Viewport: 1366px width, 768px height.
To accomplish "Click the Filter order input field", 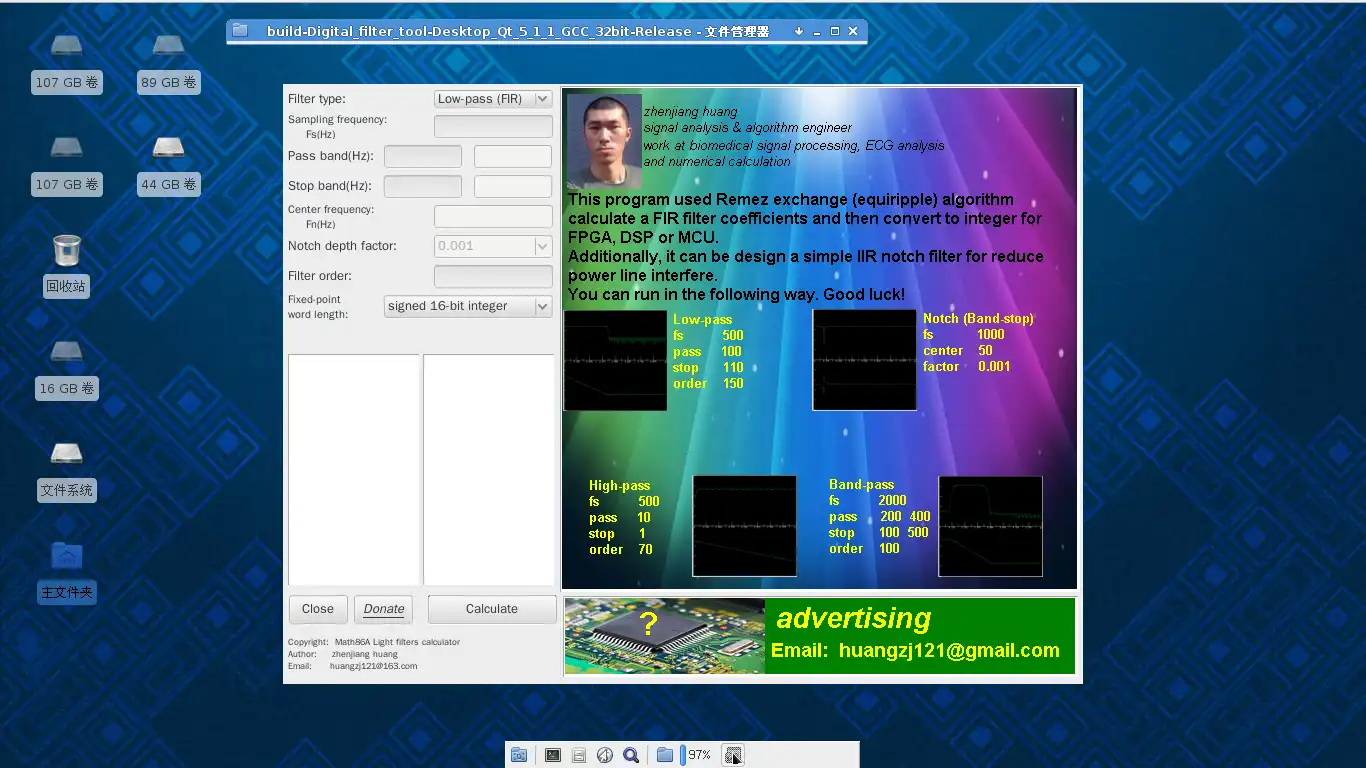I will pos(493,276).
